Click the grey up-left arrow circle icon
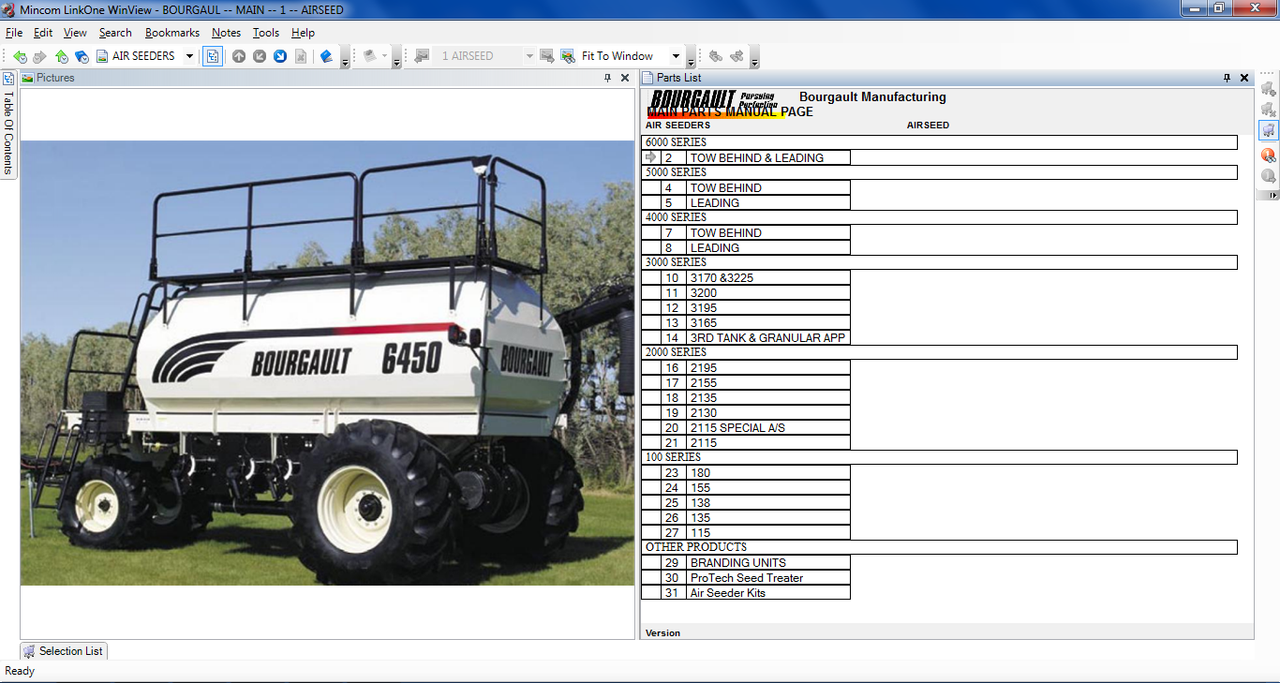Image resolution: width=1280 pixels, height=683 pixels. tap(259, 56)
